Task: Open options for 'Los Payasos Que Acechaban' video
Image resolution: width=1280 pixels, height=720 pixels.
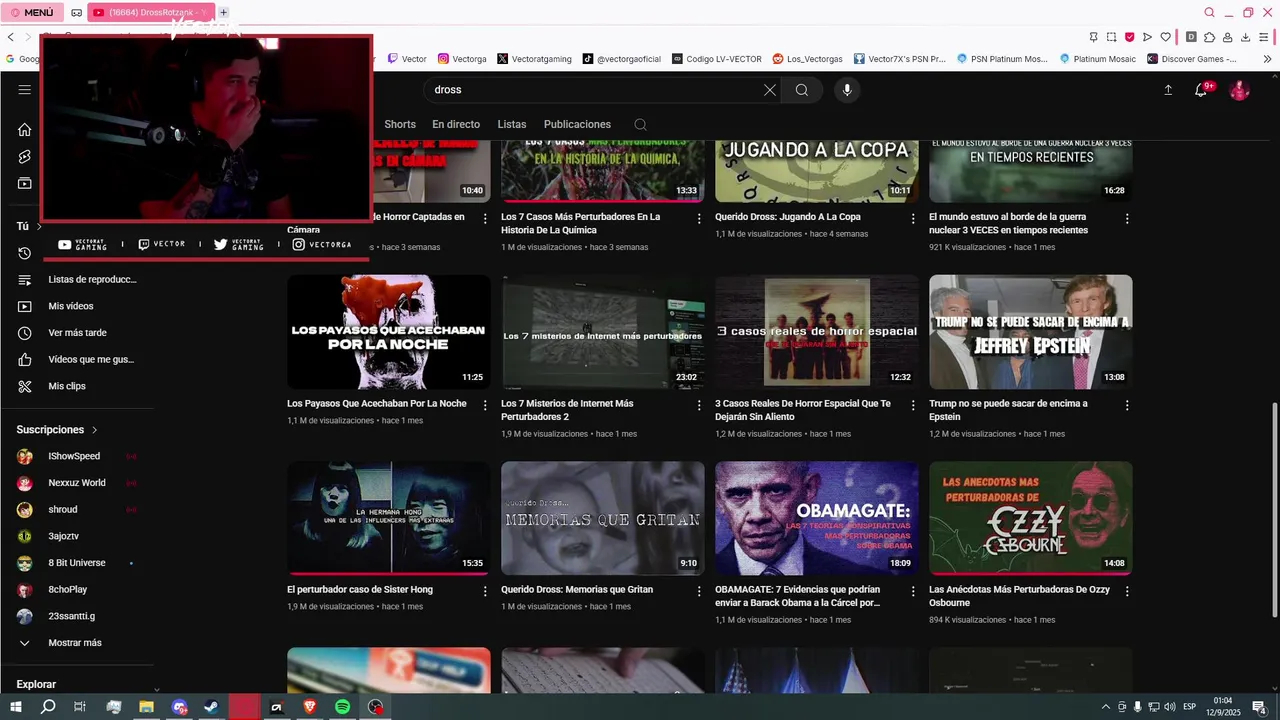Action: [x=485, y=405]
